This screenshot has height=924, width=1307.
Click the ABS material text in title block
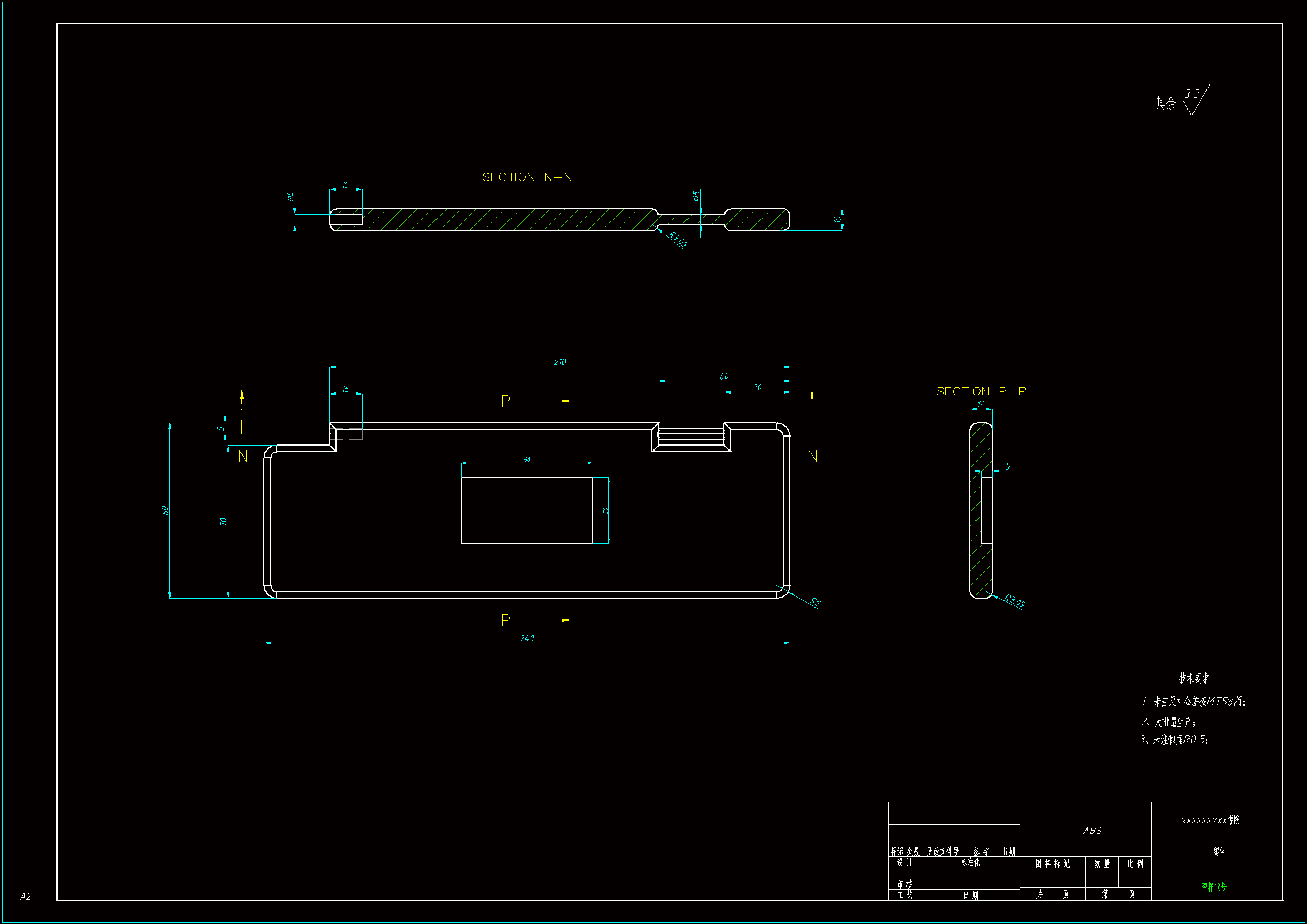[x=1092, y=831]
